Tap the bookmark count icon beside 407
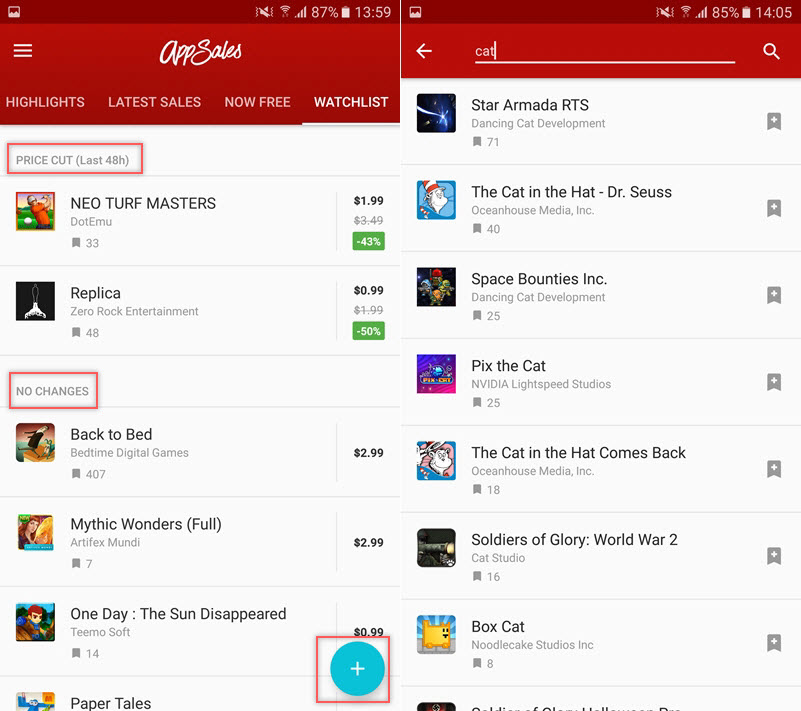 [76, 473]
